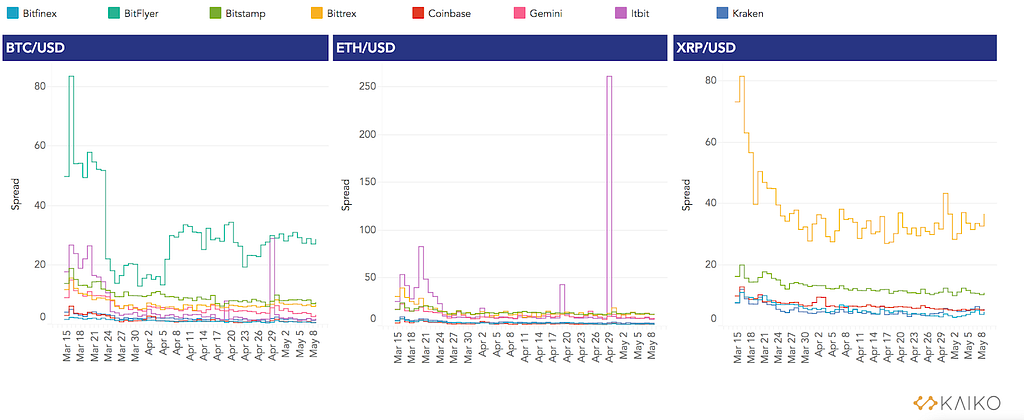1024x420 pixels.
Task: Select the ETH/USD chart header
Action: 499,48
